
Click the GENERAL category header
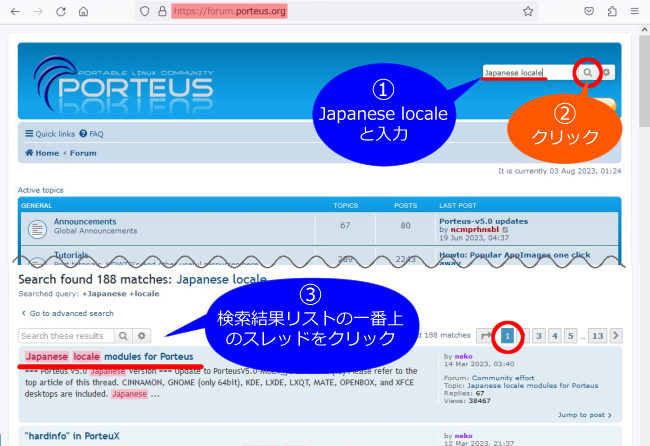tap(36, 206)
